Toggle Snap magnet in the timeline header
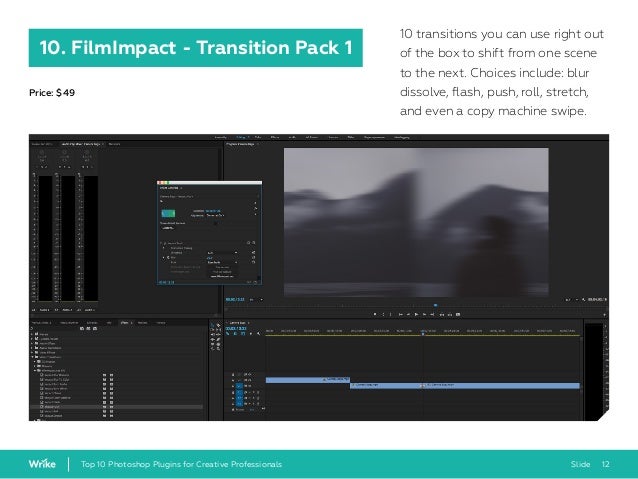 point(235,334)
